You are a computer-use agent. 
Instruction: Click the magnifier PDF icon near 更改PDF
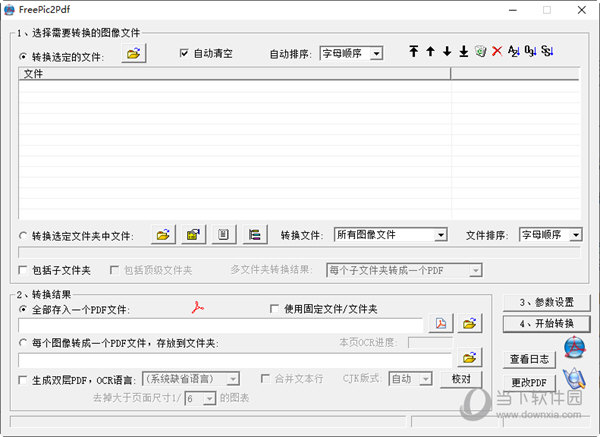click(x=574, y=378)
